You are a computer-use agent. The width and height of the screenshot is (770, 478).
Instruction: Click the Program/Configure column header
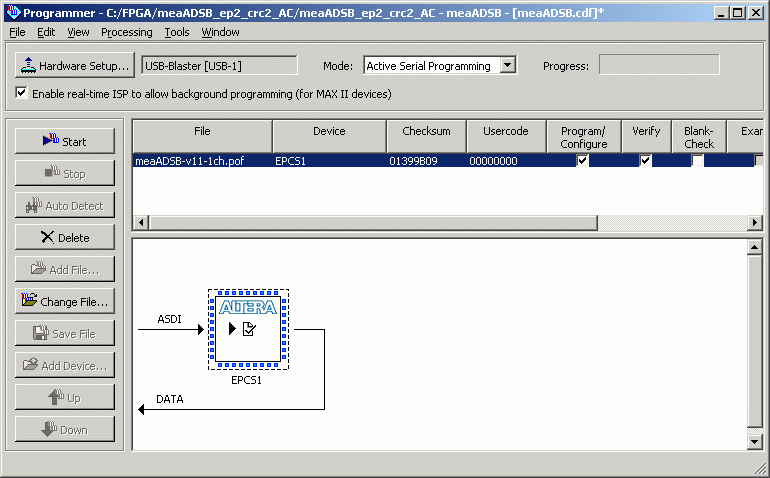pyautogui.click(x=584, y=137)
